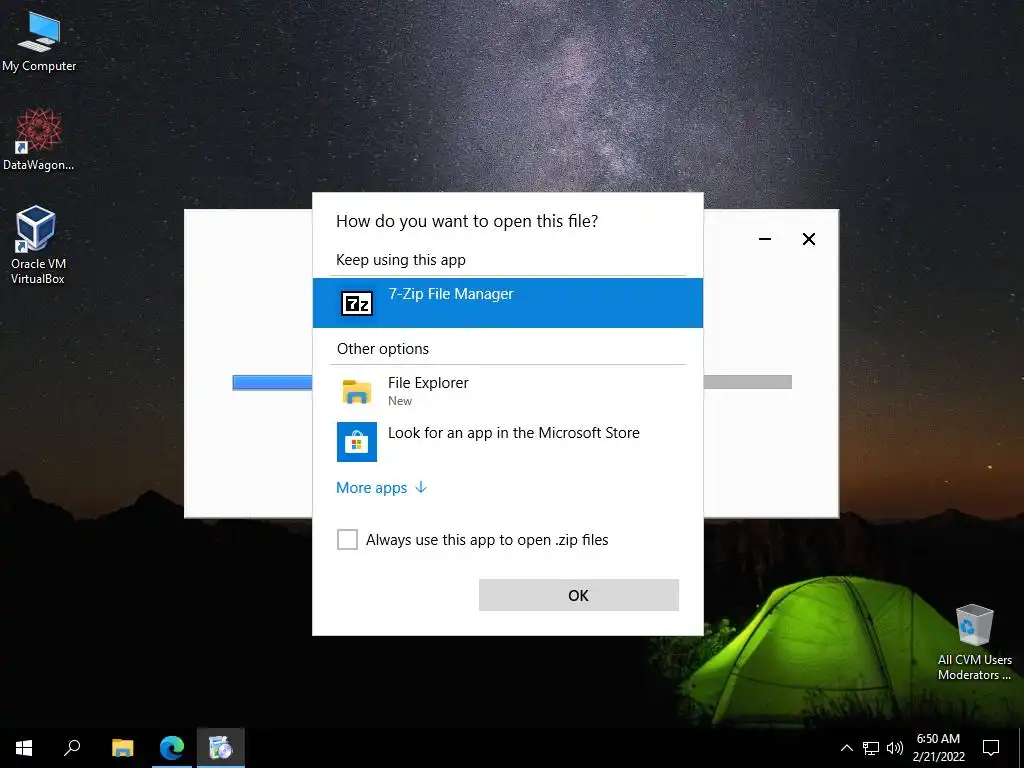Open the volume speaker tray icon

point(895,748)
